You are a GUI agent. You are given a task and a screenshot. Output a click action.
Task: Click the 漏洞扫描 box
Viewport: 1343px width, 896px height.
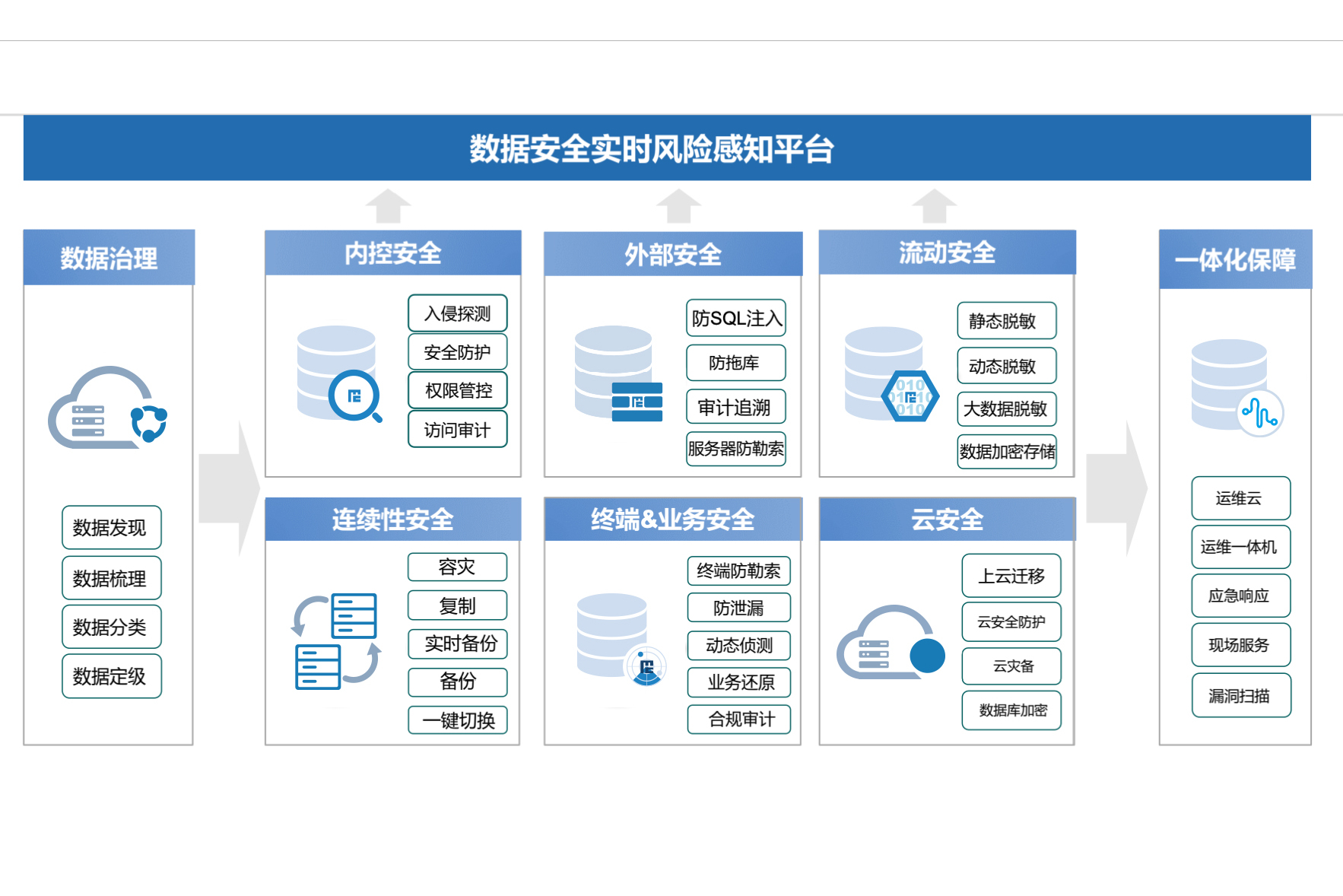[x=1241, y=694]
